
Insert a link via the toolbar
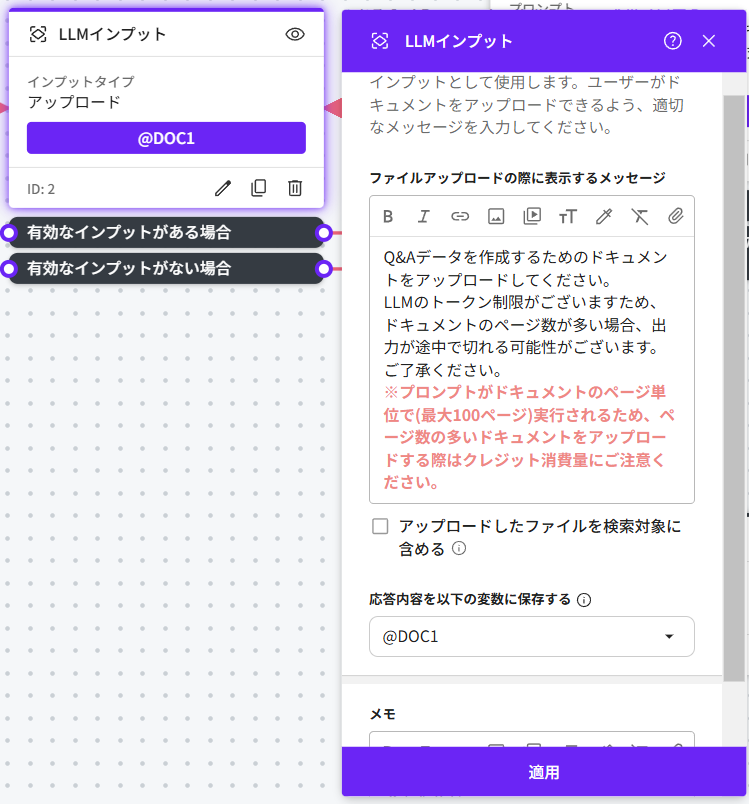459,216
